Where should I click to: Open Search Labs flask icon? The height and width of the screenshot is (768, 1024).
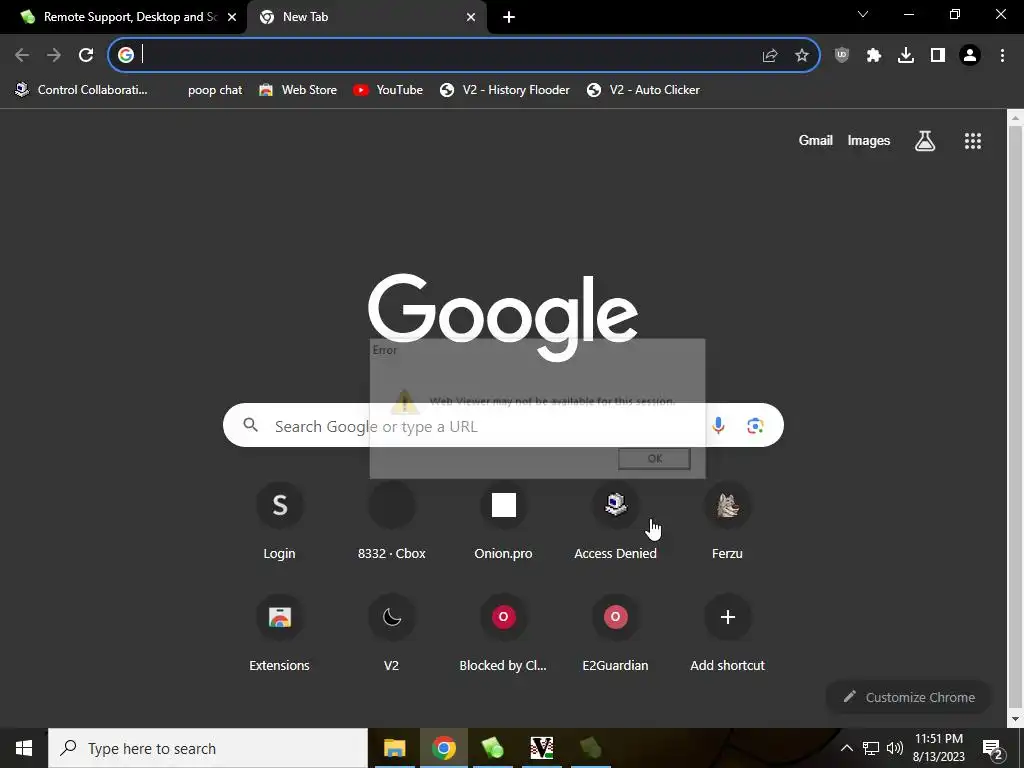click(925, 140)
